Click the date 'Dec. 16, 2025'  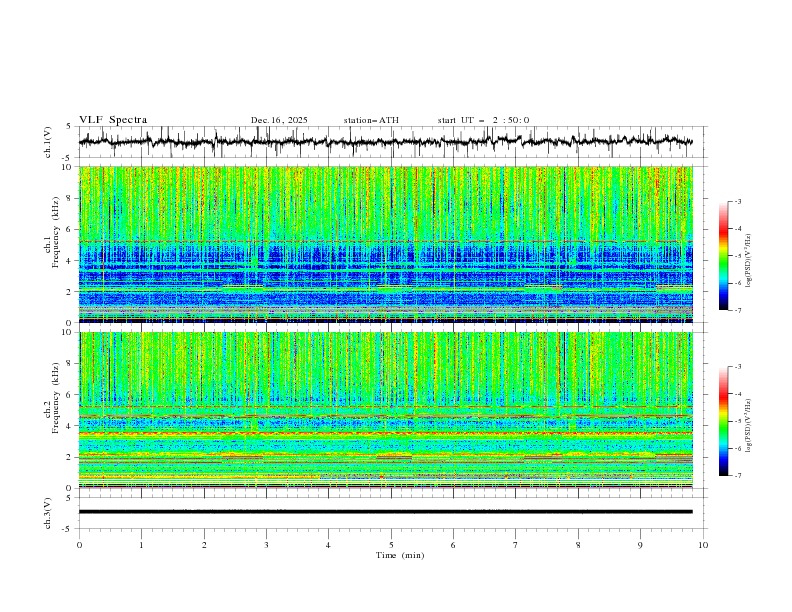(x=279, y=120)
